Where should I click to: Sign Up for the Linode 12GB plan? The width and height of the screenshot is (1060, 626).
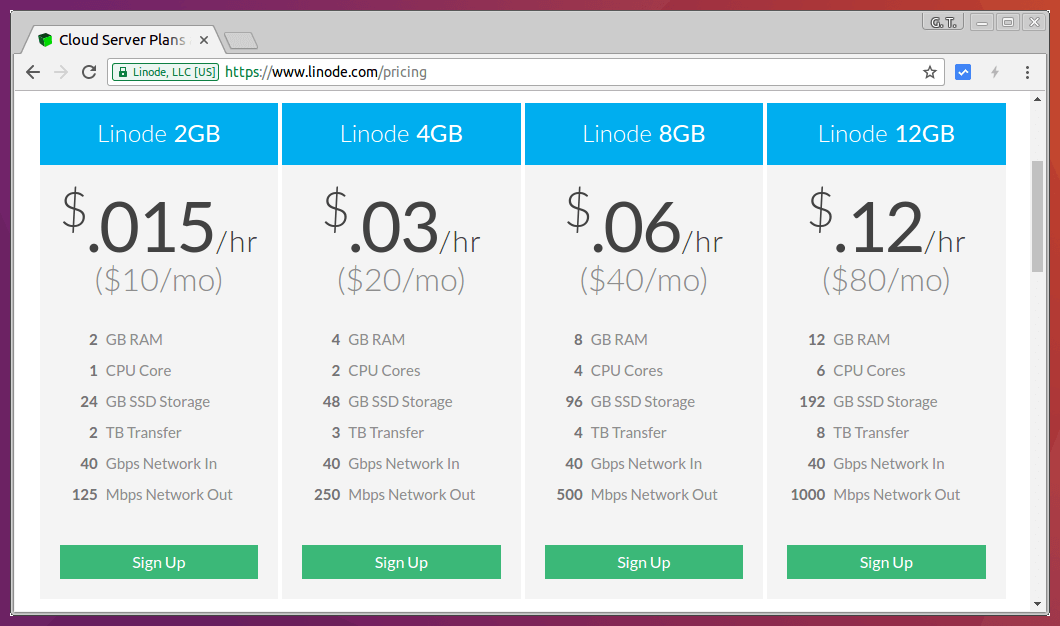pos(886,562)
